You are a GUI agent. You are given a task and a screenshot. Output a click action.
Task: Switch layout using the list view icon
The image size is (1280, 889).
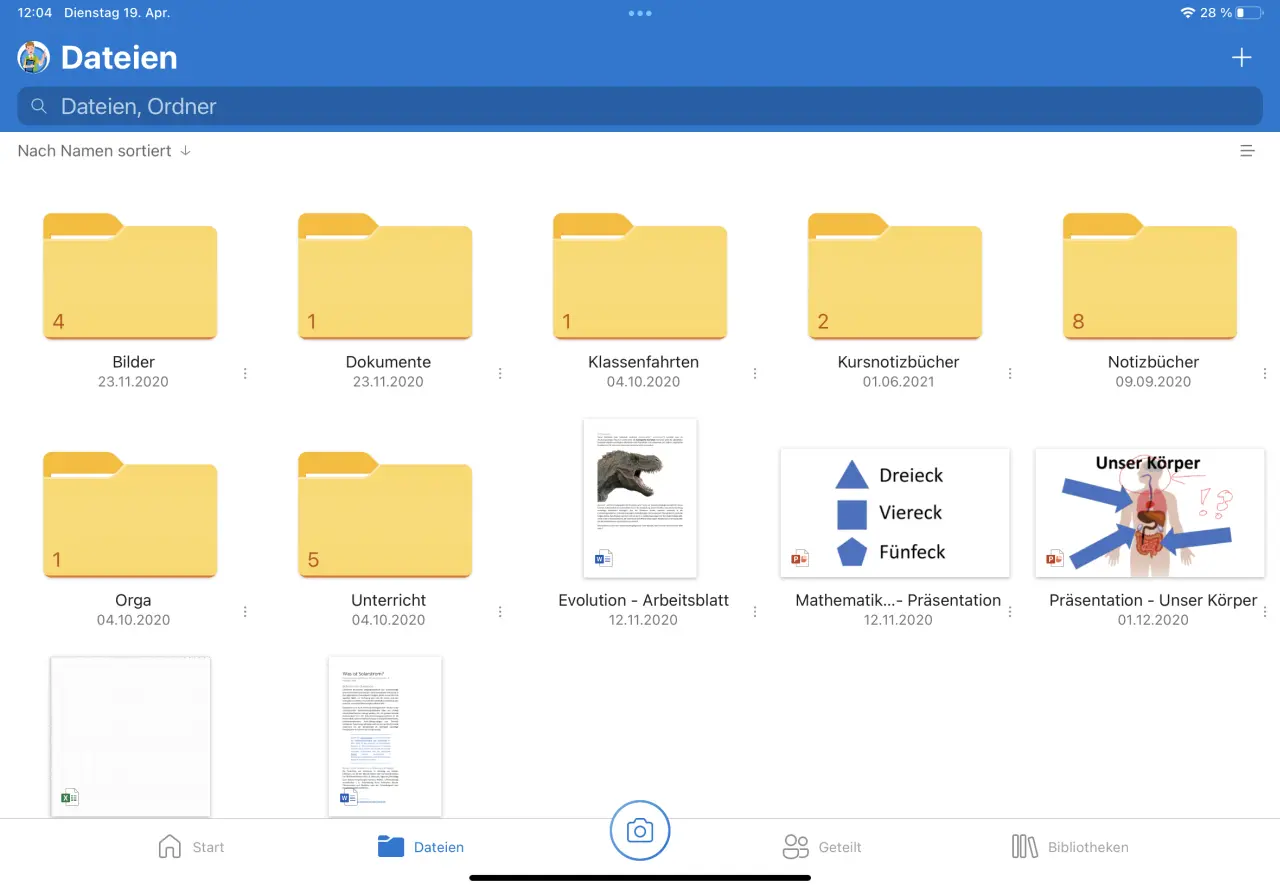[1247, 150]
